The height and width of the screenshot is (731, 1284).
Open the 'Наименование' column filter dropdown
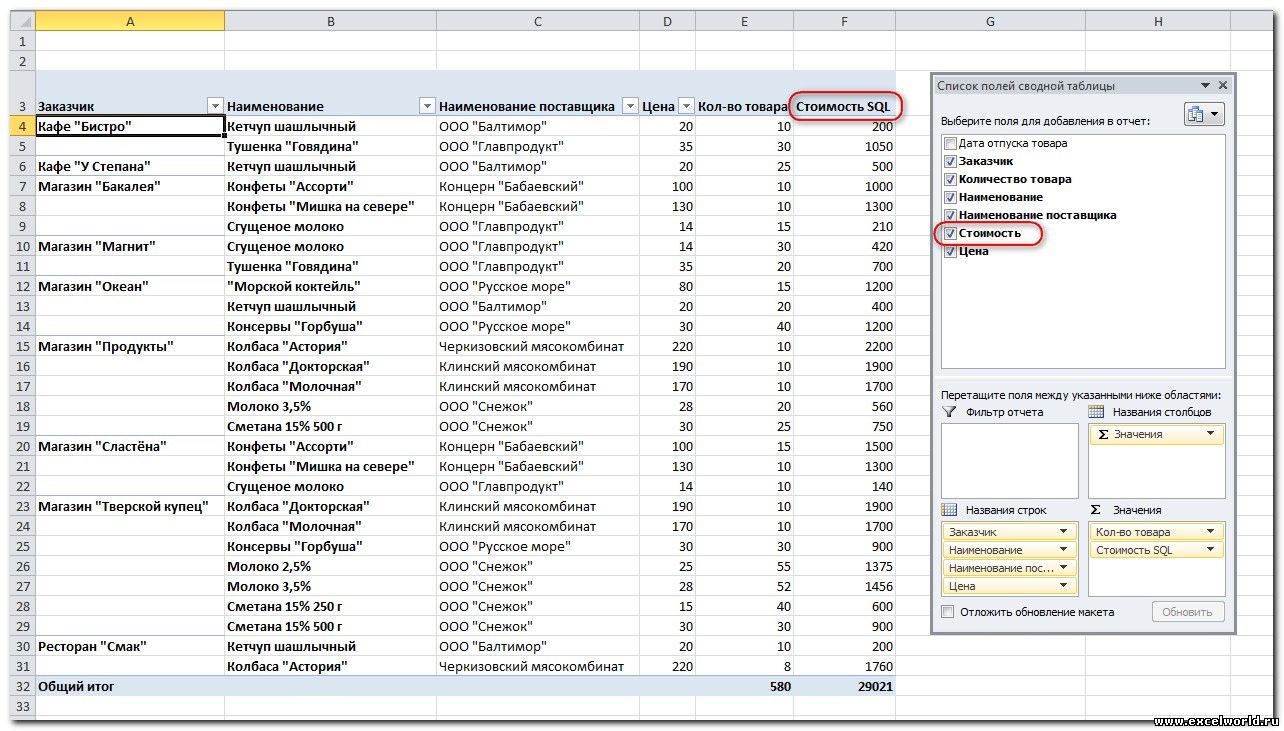tap(427, 106)
